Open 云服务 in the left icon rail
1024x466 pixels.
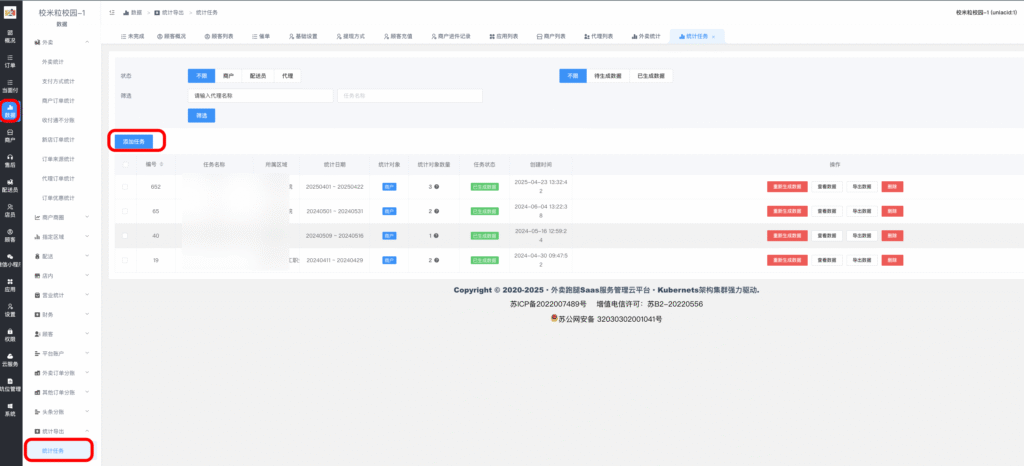tap(10, 360)
